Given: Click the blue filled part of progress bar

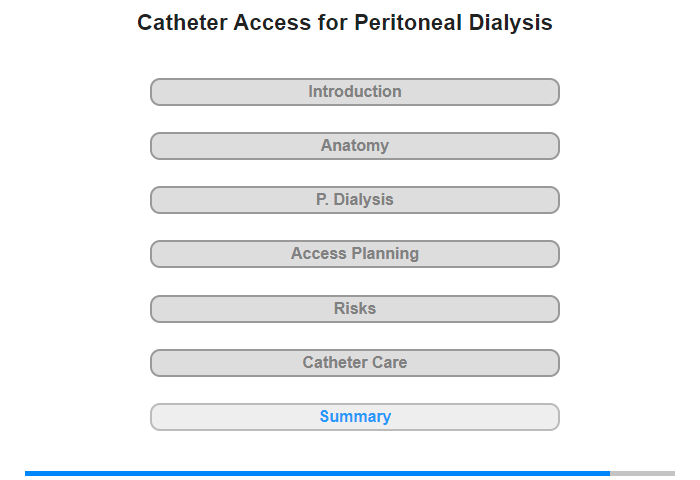Looking at the screenshot, I should 317,473.
